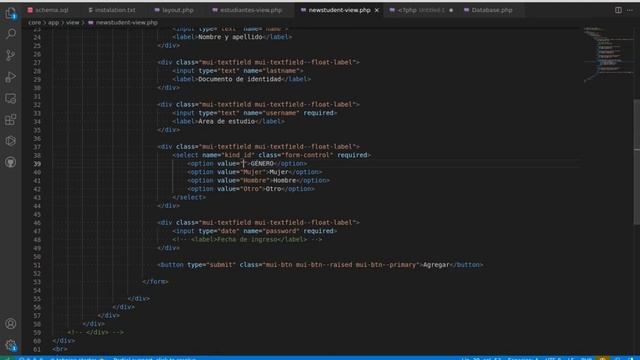Open the editor More Actions ellipsis
Screen dimensions: 640x360
pyautogui.click(x=630, y=10)
